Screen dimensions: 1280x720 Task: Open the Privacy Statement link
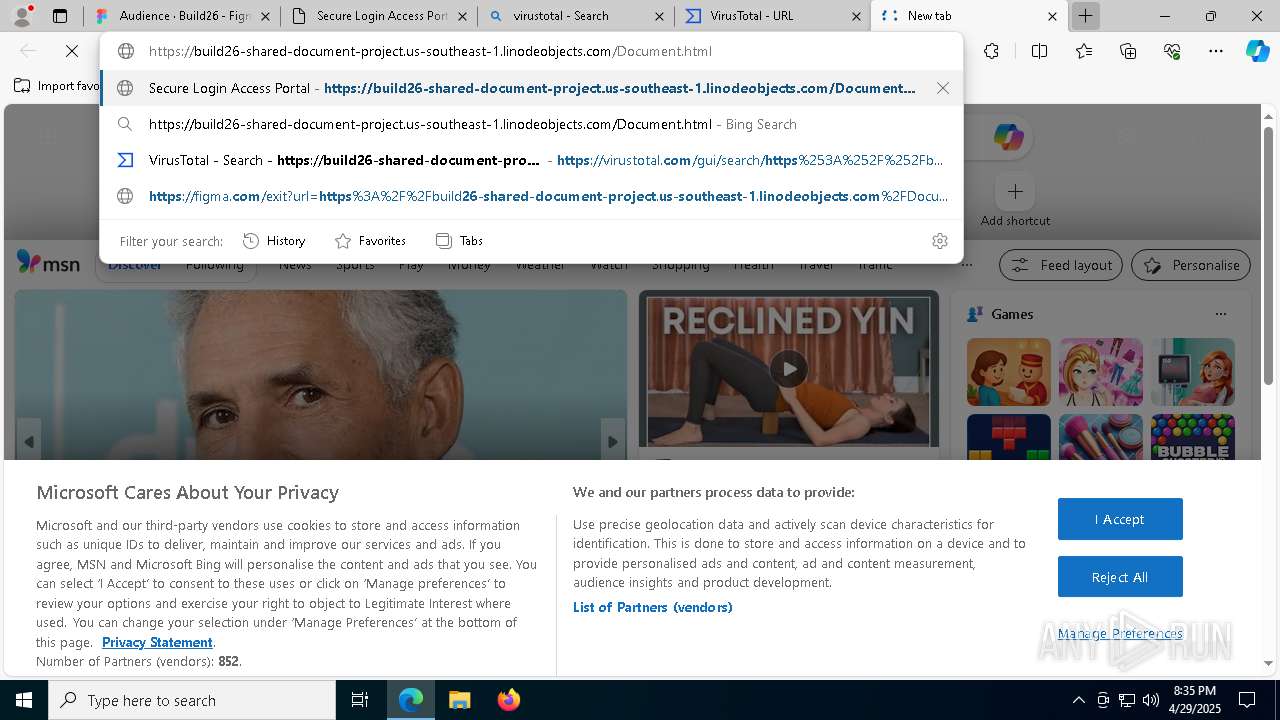tap(157, 642)
